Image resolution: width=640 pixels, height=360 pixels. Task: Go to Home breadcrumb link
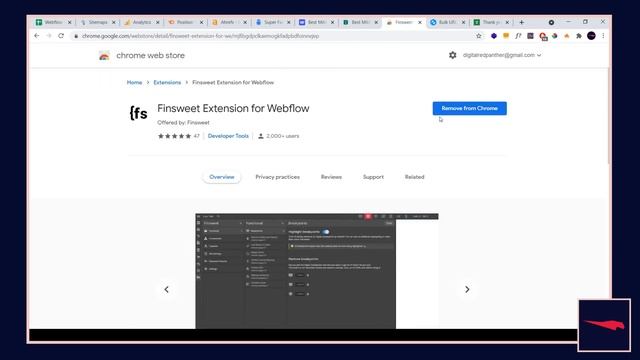point(134,82)
